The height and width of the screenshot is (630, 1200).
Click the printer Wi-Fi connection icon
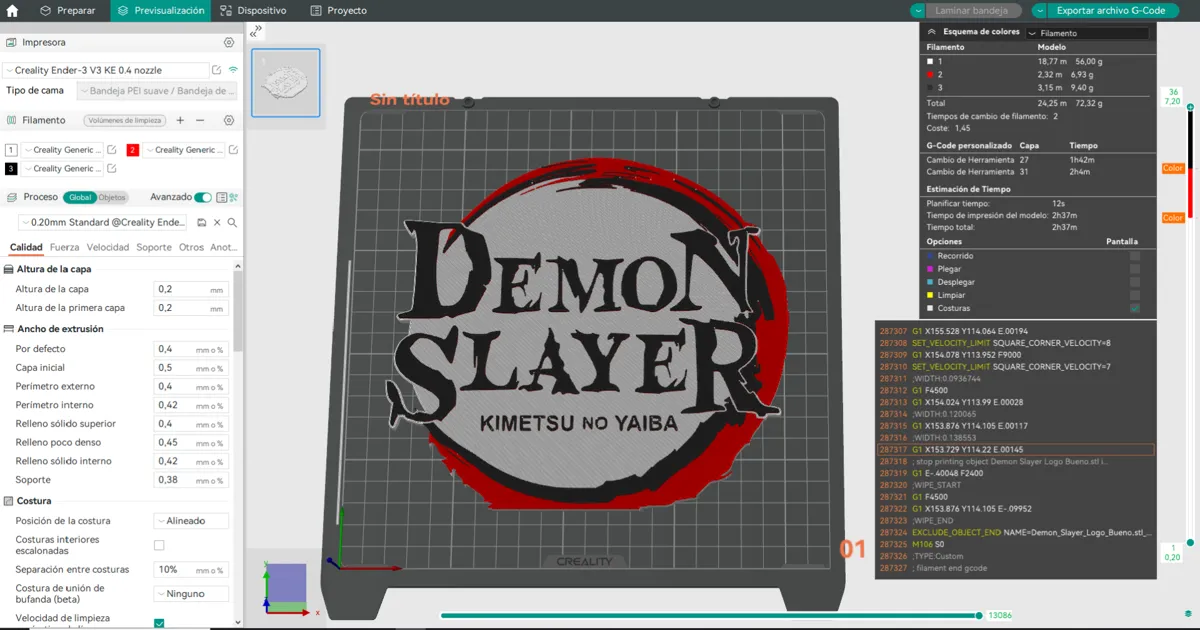click(x=233, y=70)
